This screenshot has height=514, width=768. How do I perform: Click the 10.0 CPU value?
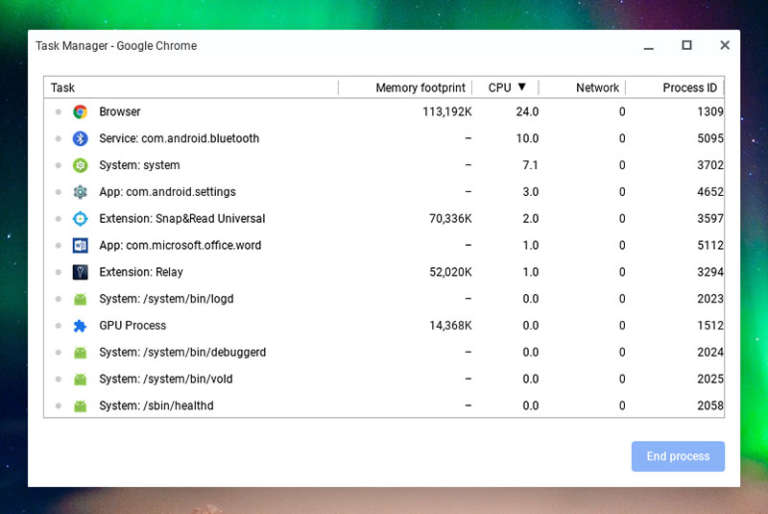[527, 139]
